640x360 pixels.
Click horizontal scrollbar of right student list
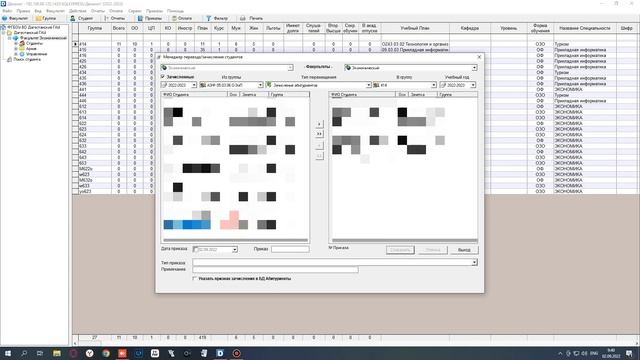(404, 240)
